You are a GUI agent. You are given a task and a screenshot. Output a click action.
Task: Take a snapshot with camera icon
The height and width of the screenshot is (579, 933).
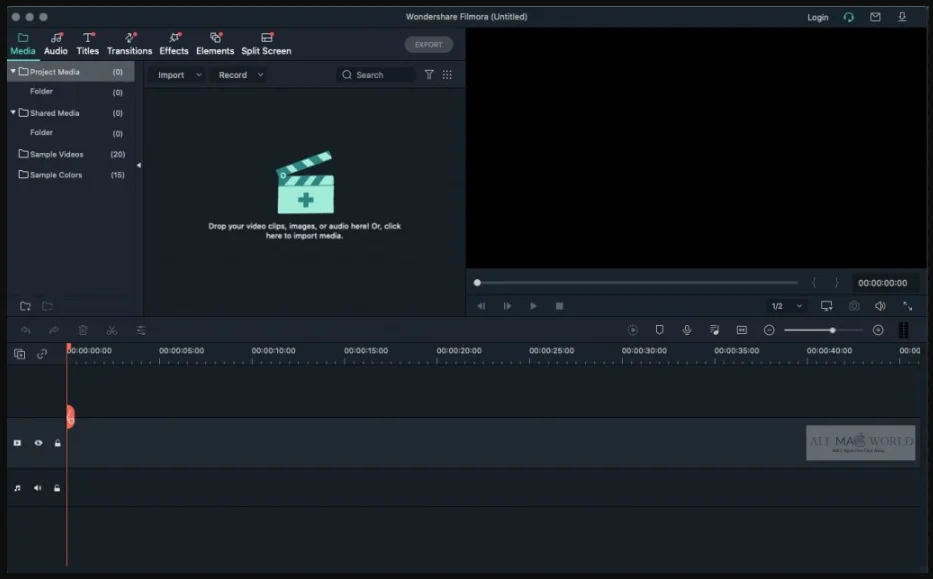[x=854, y=306]
